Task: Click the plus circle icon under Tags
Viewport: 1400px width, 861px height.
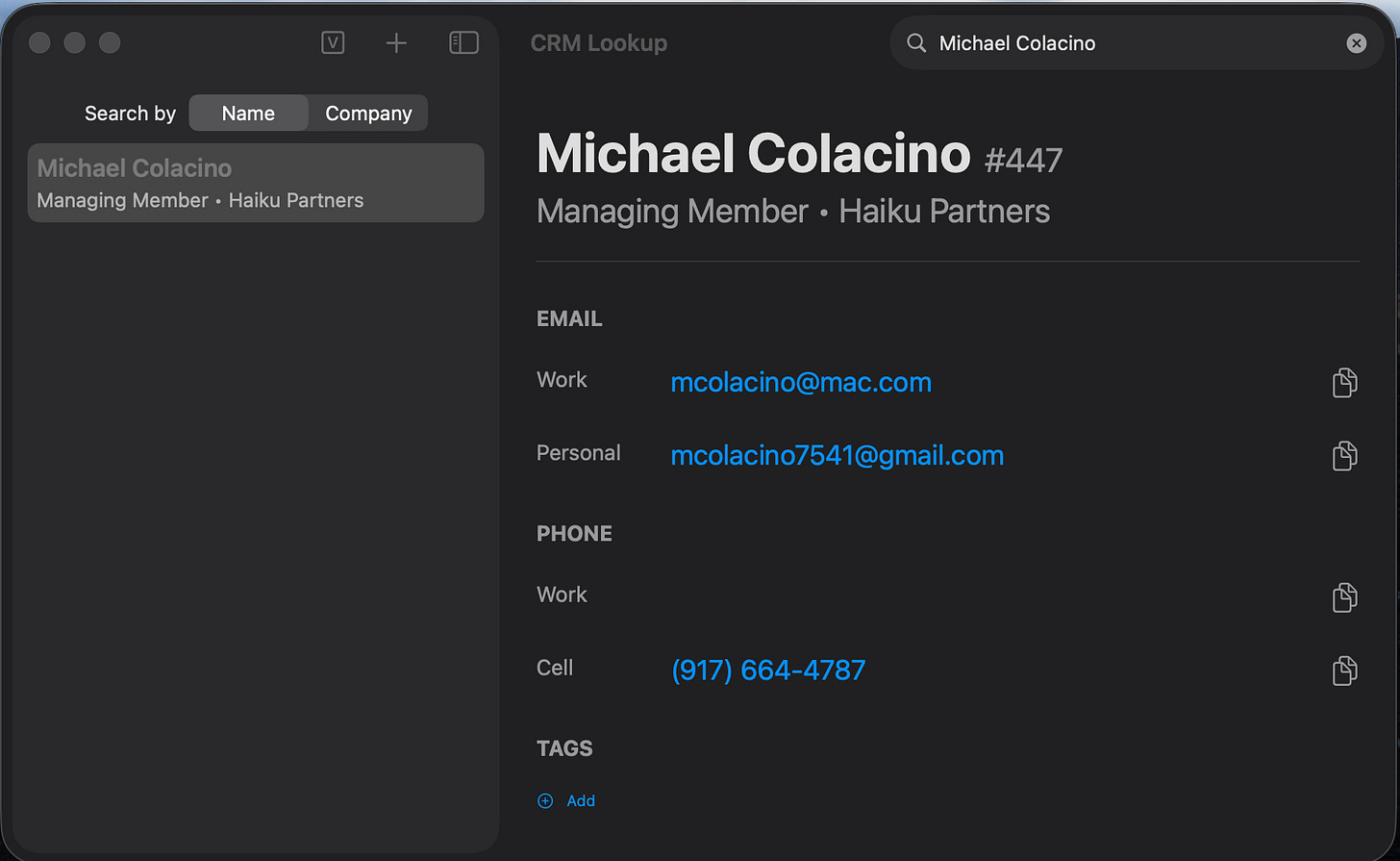Action: click(545, 800)
